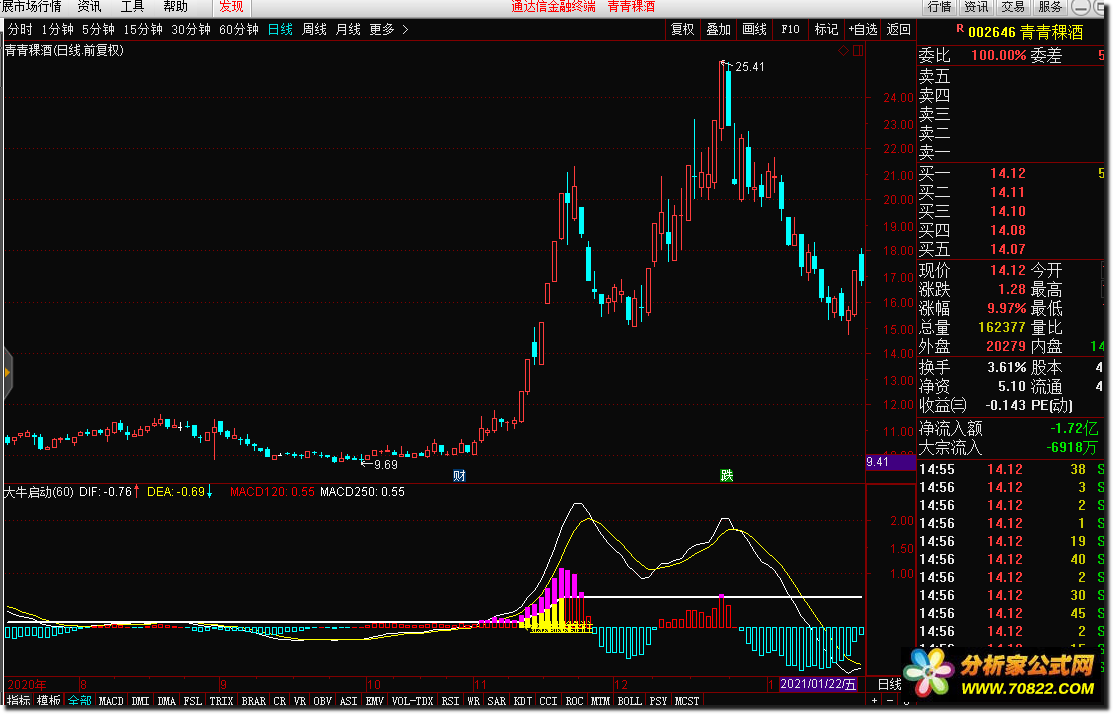Select the 15分钟 period
The height and width of the screenshot is (714, 1114).
point(143,29)
